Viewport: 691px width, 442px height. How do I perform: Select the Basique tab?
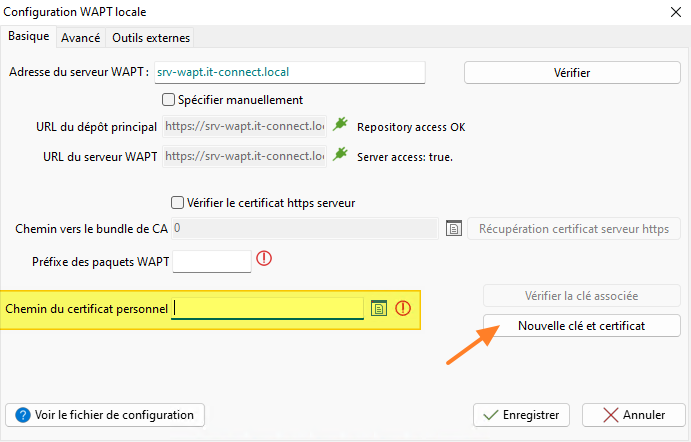(29, 37)
